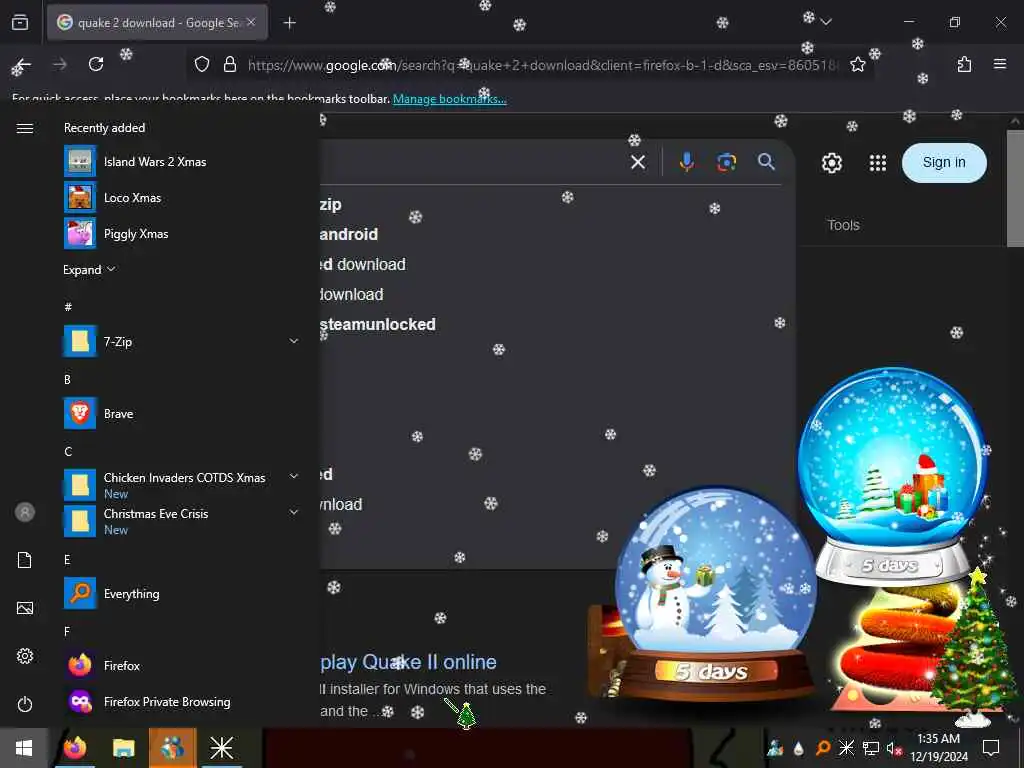The image size is (1024, 768).
Task: Open Everything search app
Action: coord(181,593)
